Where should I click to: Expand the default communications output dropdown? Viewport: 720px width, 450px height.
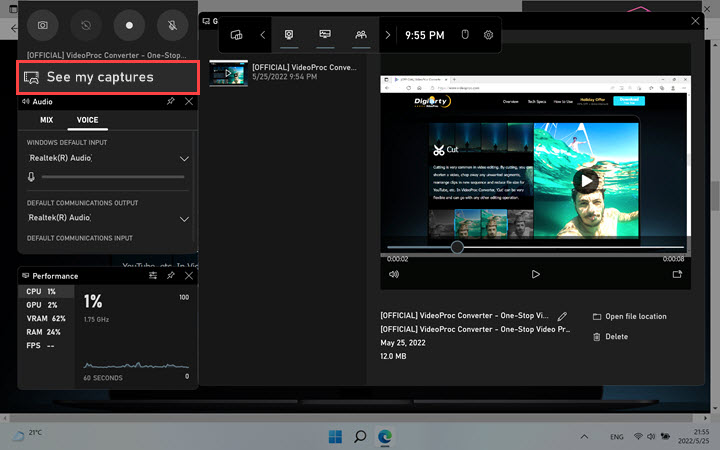[184, 218]
